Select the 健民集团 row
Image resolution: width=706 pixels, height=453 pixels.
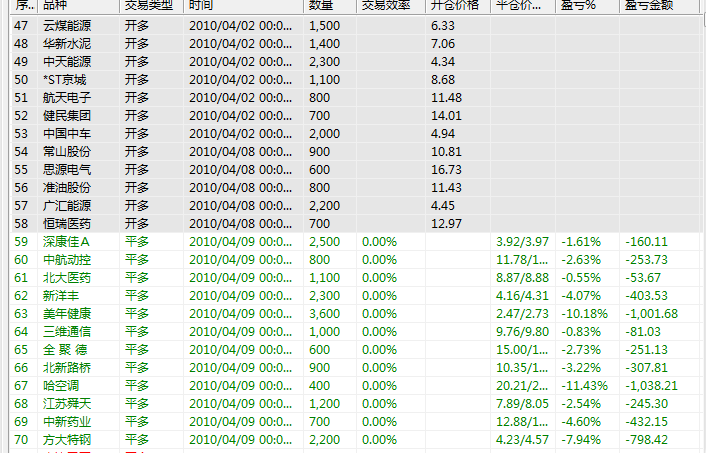pos(355,116)
